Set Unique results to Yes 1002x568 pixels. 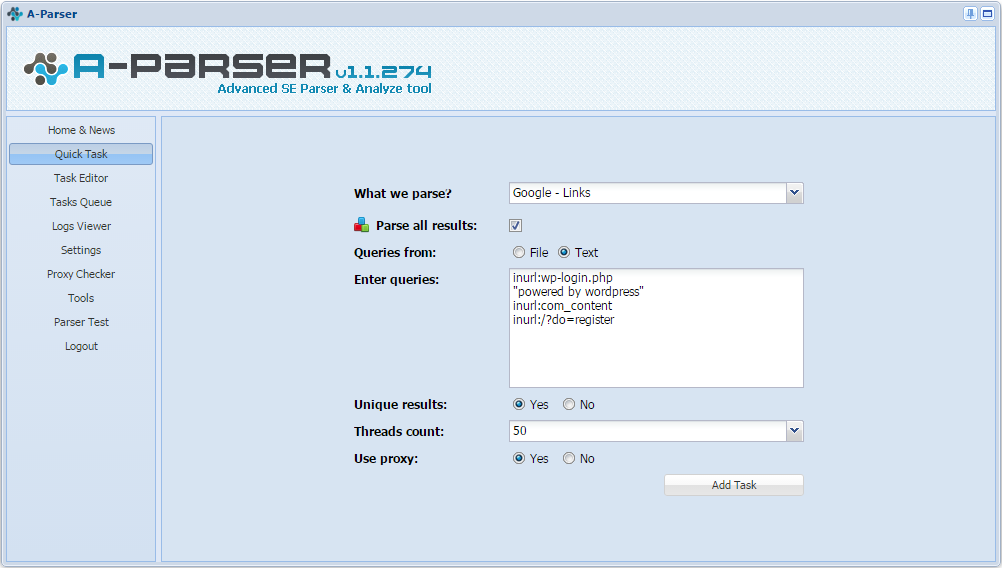point(519,404)
